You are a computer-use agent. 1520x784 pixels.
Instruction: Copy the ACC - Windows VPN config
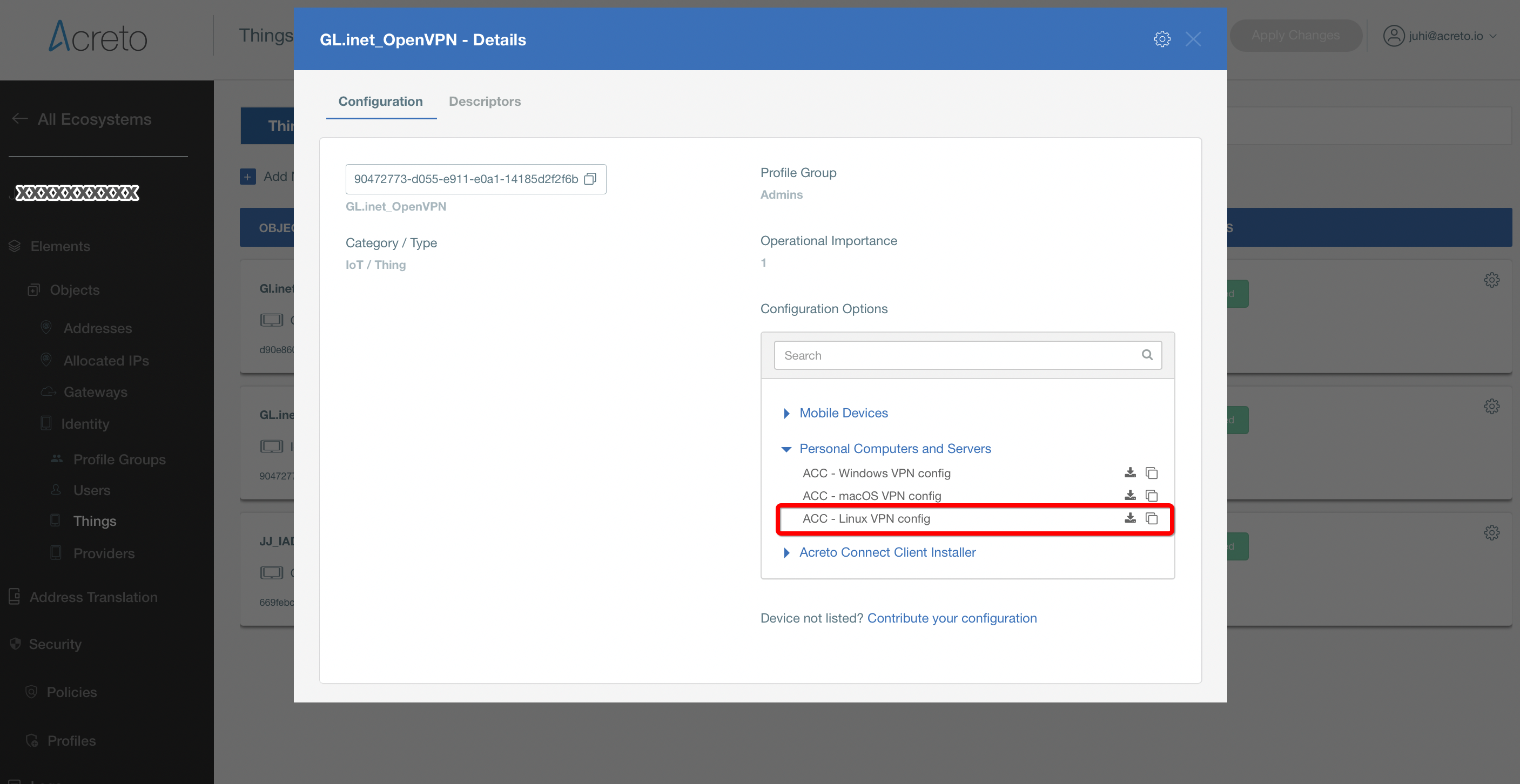[x=1151, y=472]
